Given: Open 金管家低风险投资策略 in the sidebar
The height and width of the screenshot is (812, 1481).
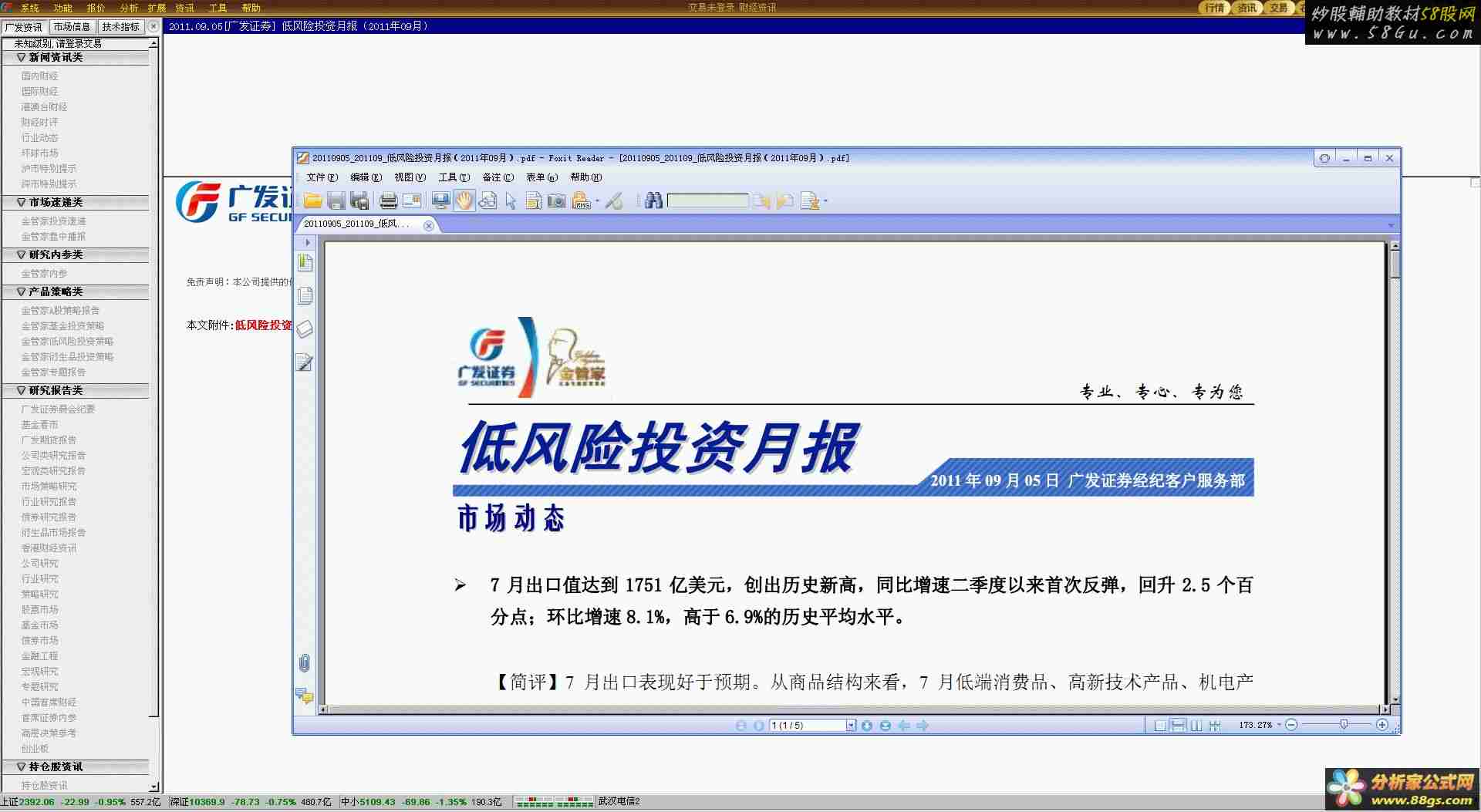Looking at the screenshot, I should pyautogui.click(x=67, y=342).
